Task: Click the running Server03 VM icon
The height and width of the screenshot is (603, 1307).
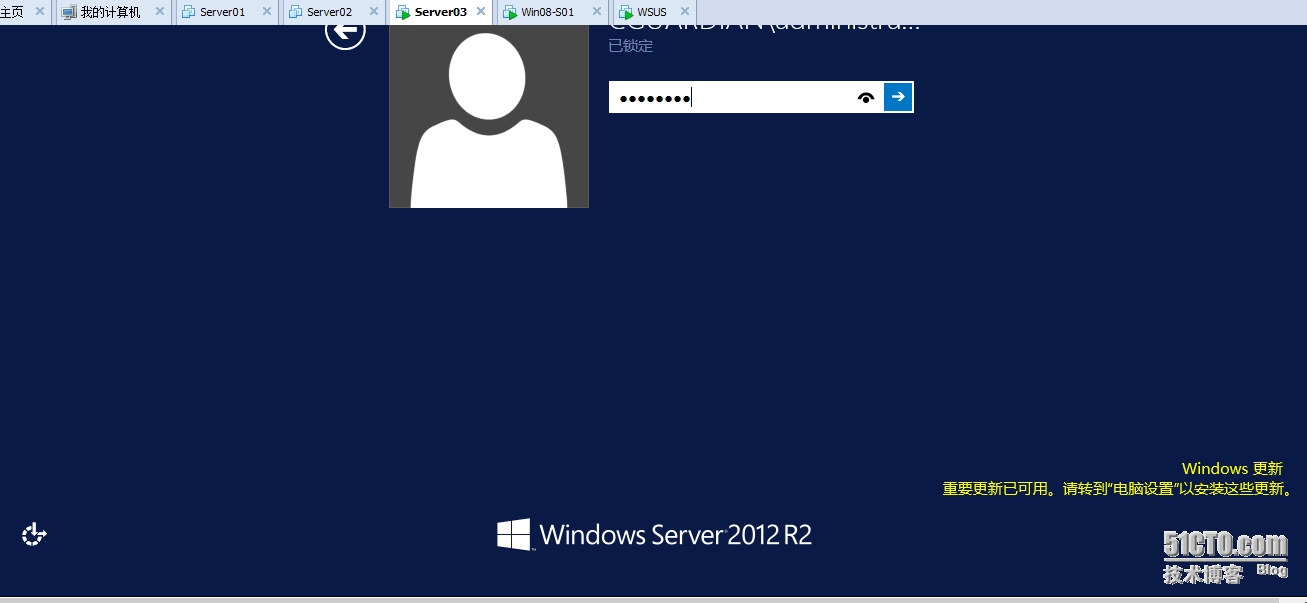Action: pyautogui.click(x=403, y=12)
